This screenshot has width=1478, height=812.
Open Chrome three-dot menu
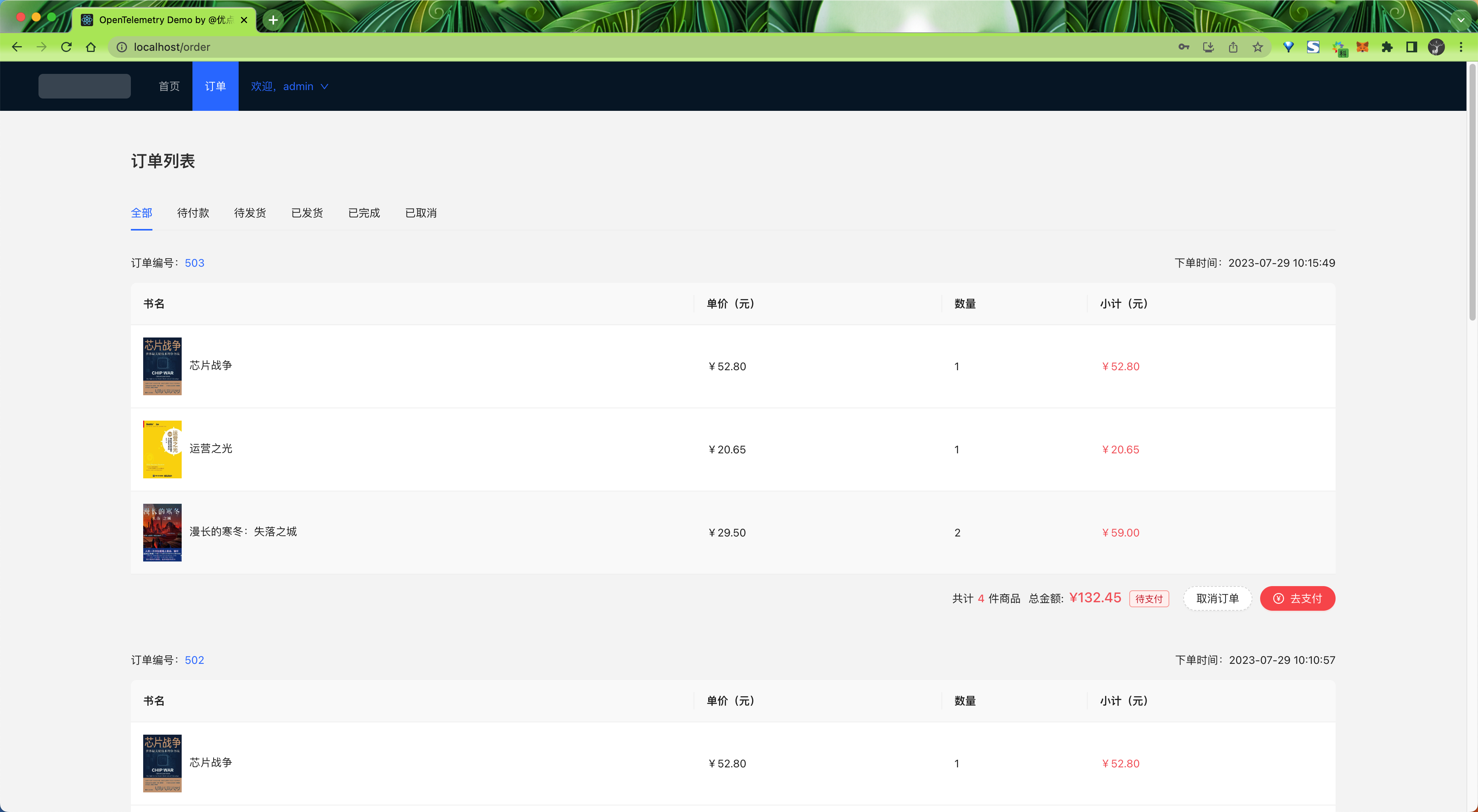tap(1461, 47)
